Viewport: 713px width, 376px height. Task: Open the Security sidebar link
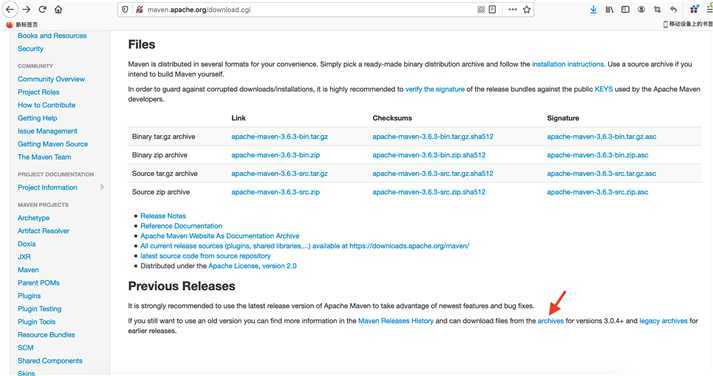tap(30, 49)
